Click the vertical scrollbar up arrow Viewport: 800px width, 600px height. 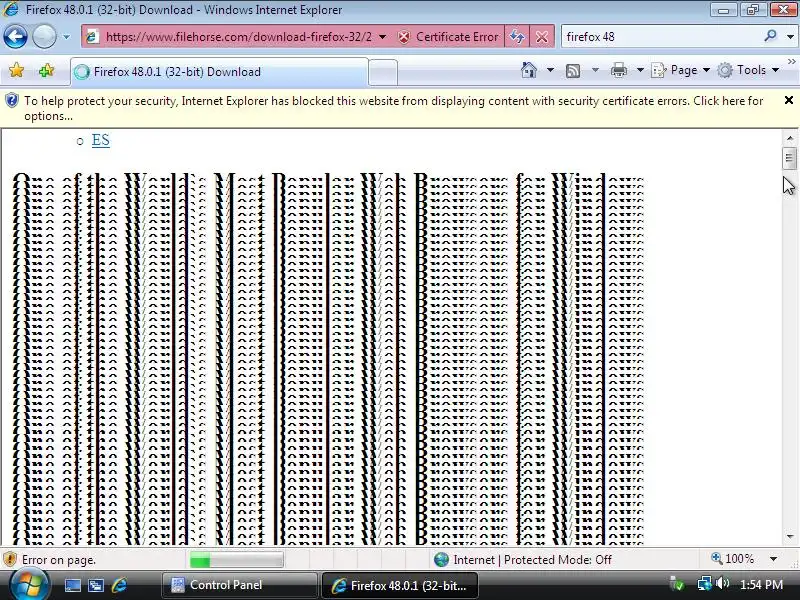click(790, 138)
